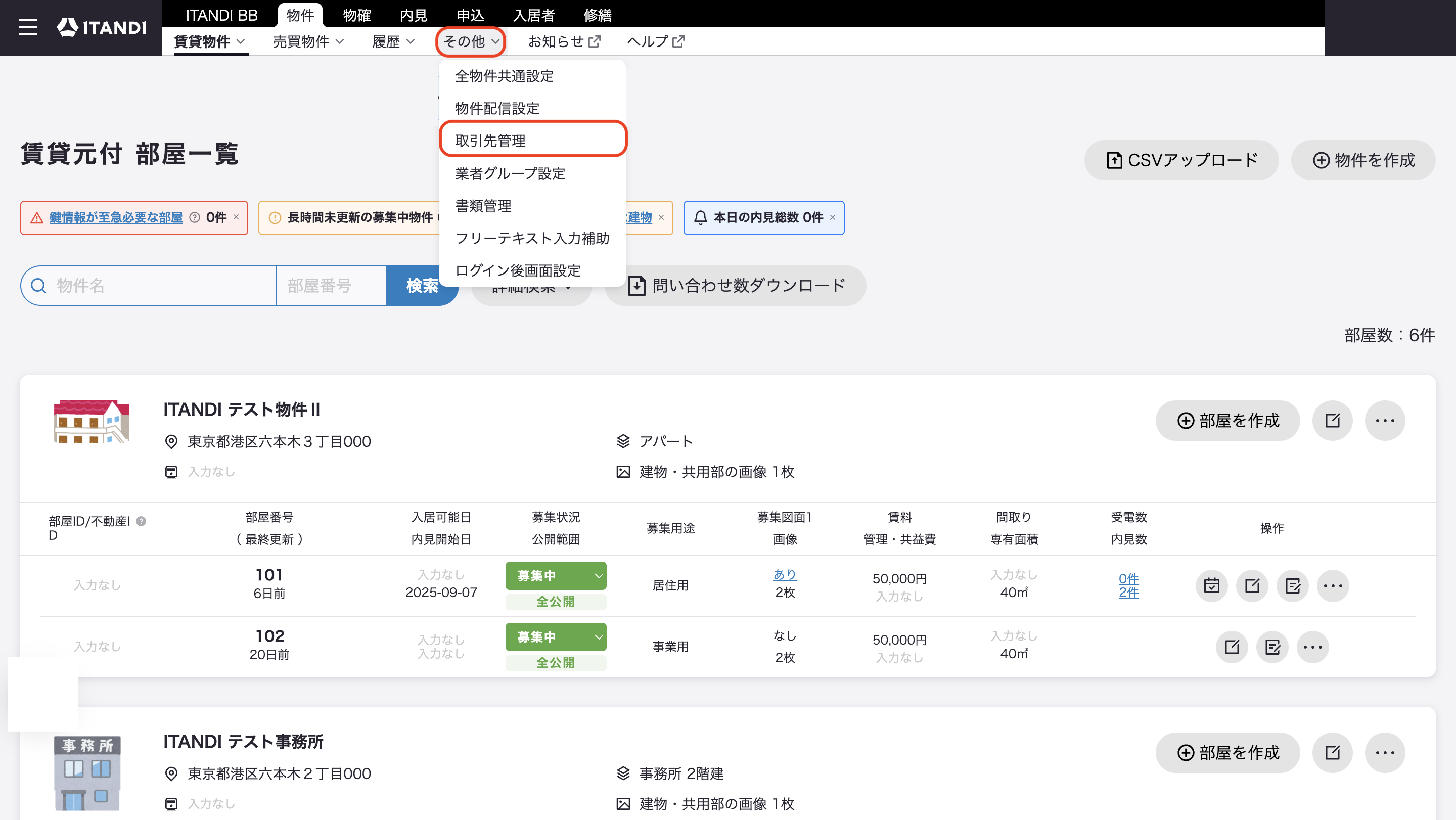Switch to the 修繕 tab
Image resolution: width=1456 pixels, height=820 pixels.
pyautogui.click(x=598, y=15)
